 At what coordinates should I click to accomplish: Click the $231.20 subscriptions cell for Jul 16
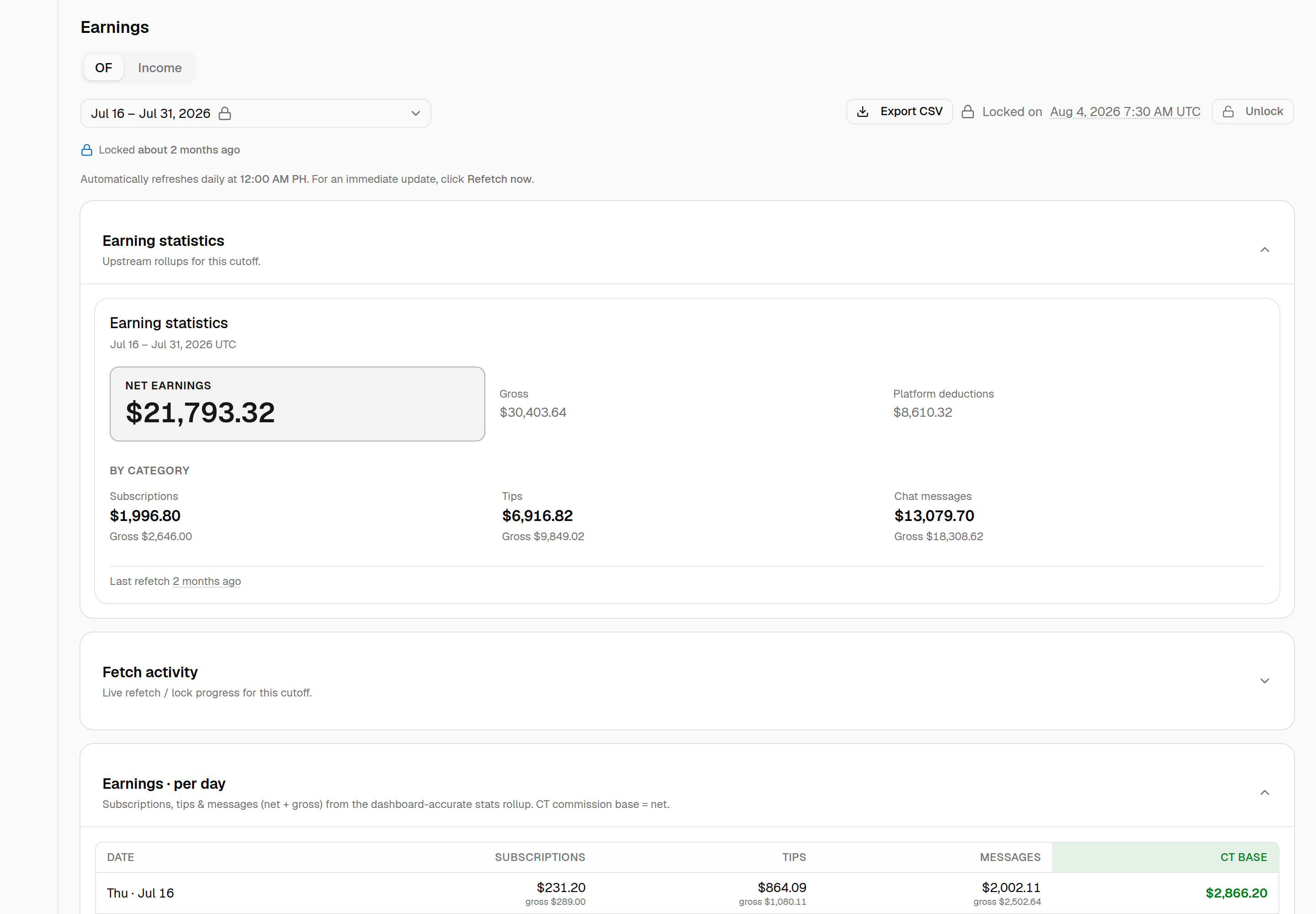pos(561,887)
